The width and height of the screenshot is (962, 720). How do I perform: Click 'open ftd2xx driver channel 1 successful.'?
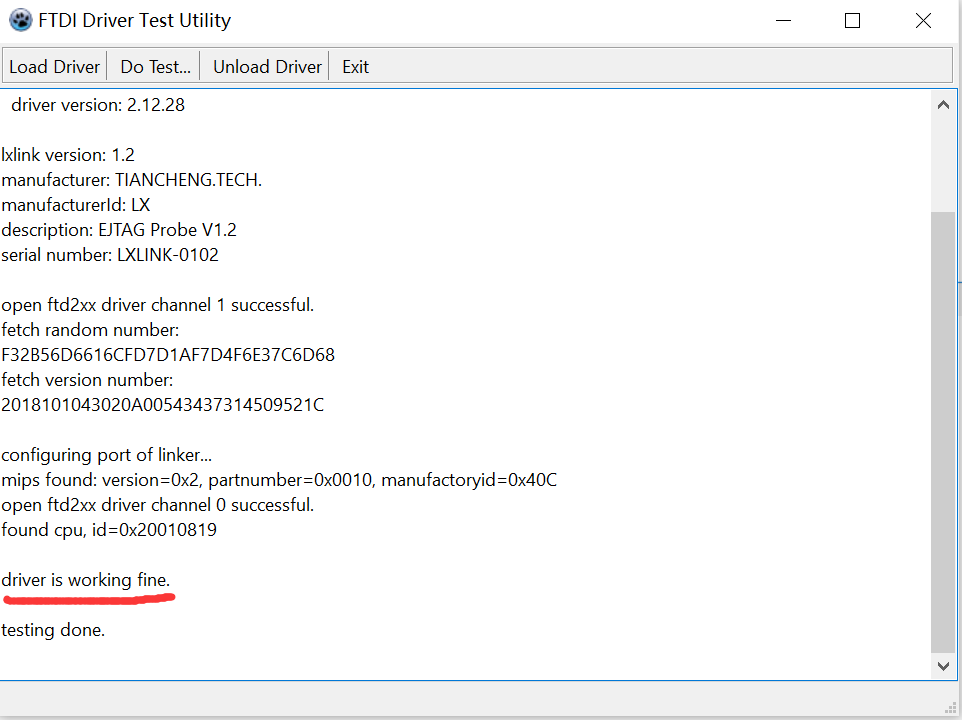158,305
